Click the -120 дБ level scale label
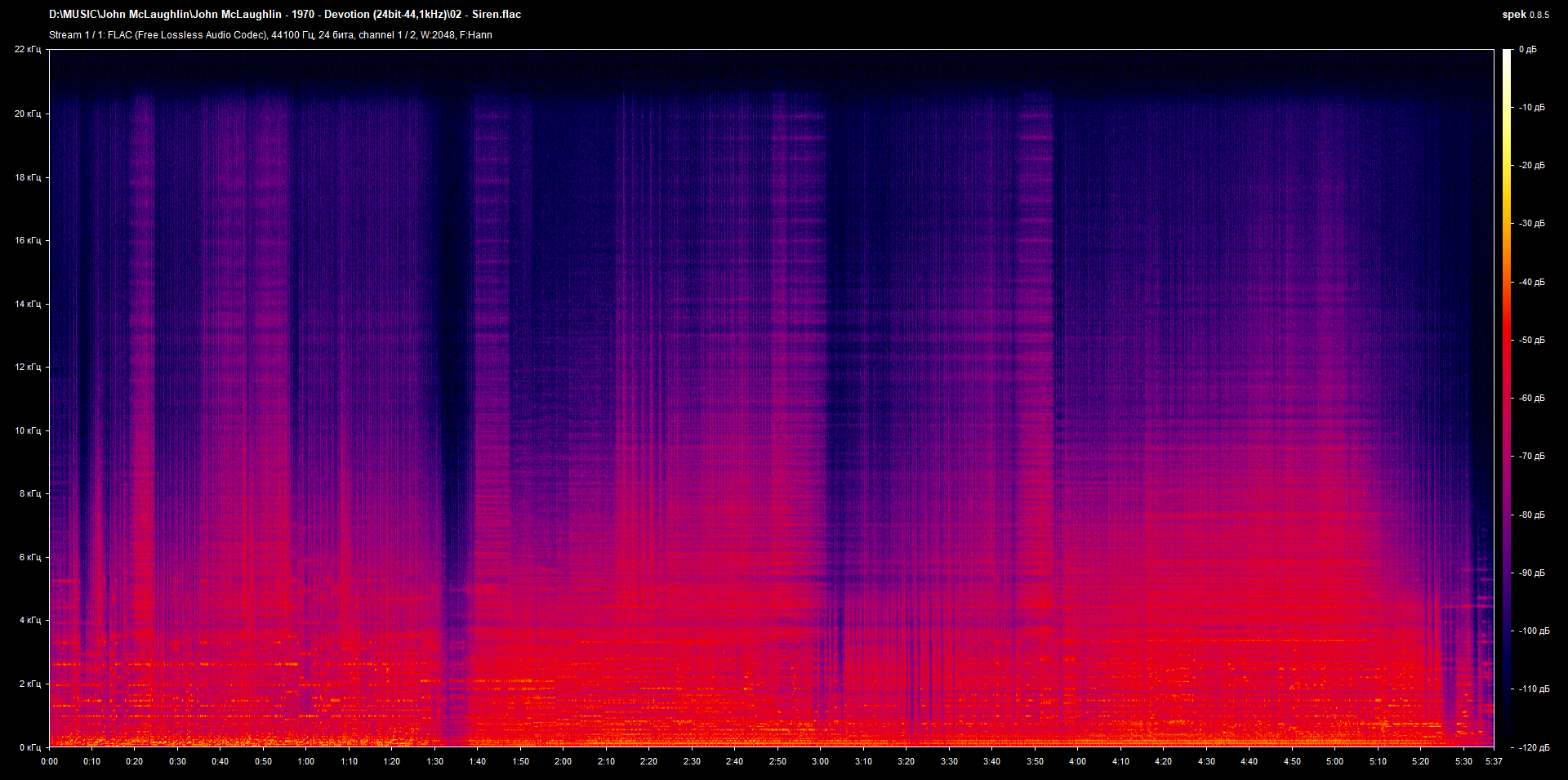Image resolution: width=1568 pixels, height=780 pixels. 1534,747
